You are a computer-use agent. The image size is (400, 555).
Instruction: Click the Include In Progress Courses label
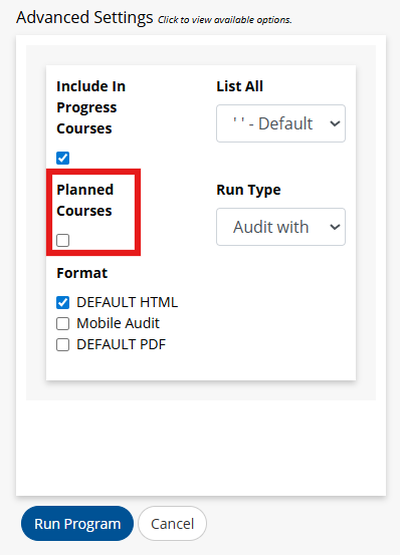(91, 107)
